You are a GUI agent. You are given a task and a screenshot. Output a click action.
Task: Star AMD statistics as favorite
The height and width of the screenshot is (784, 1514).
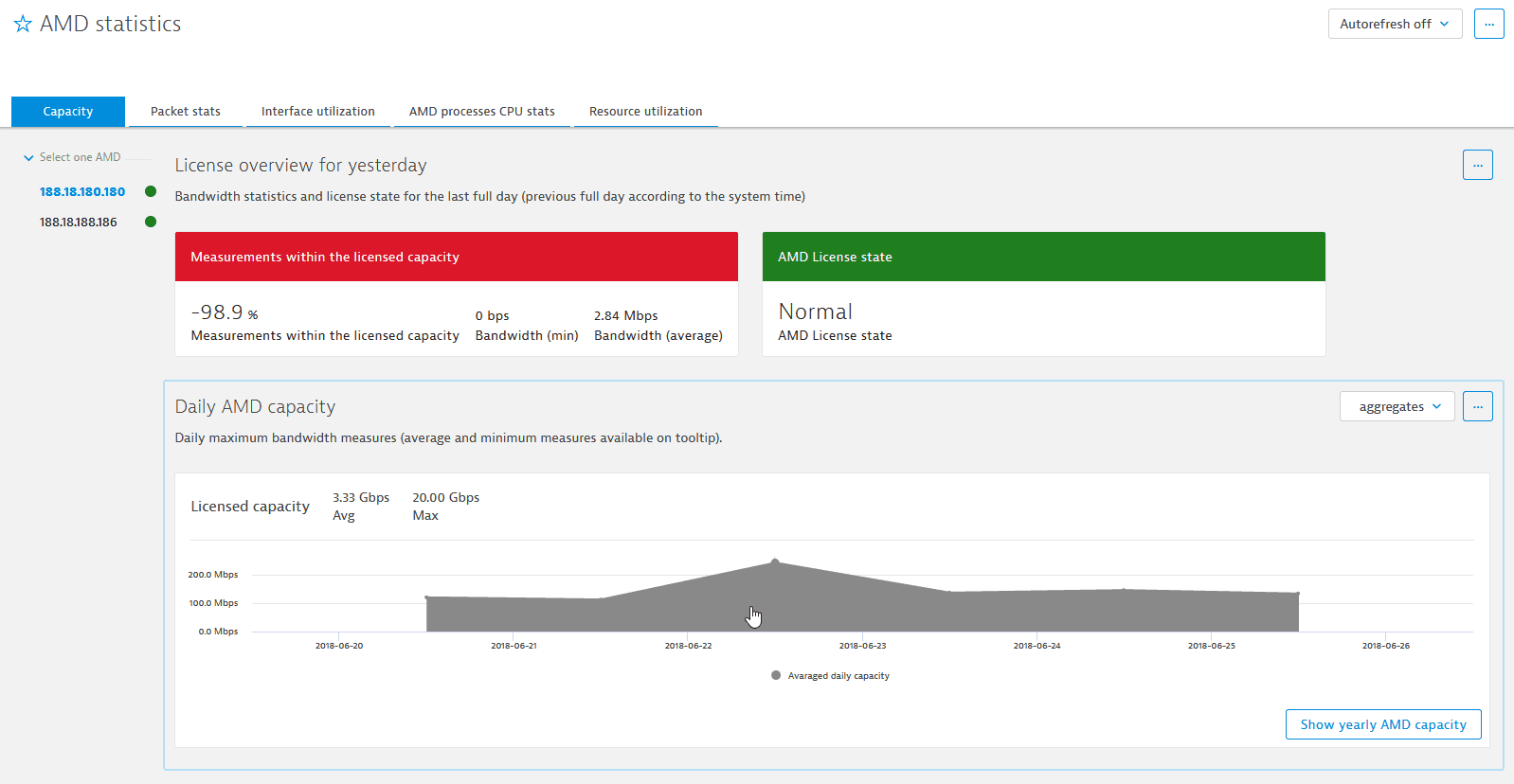pyautogui.click(x=23, y=24)
